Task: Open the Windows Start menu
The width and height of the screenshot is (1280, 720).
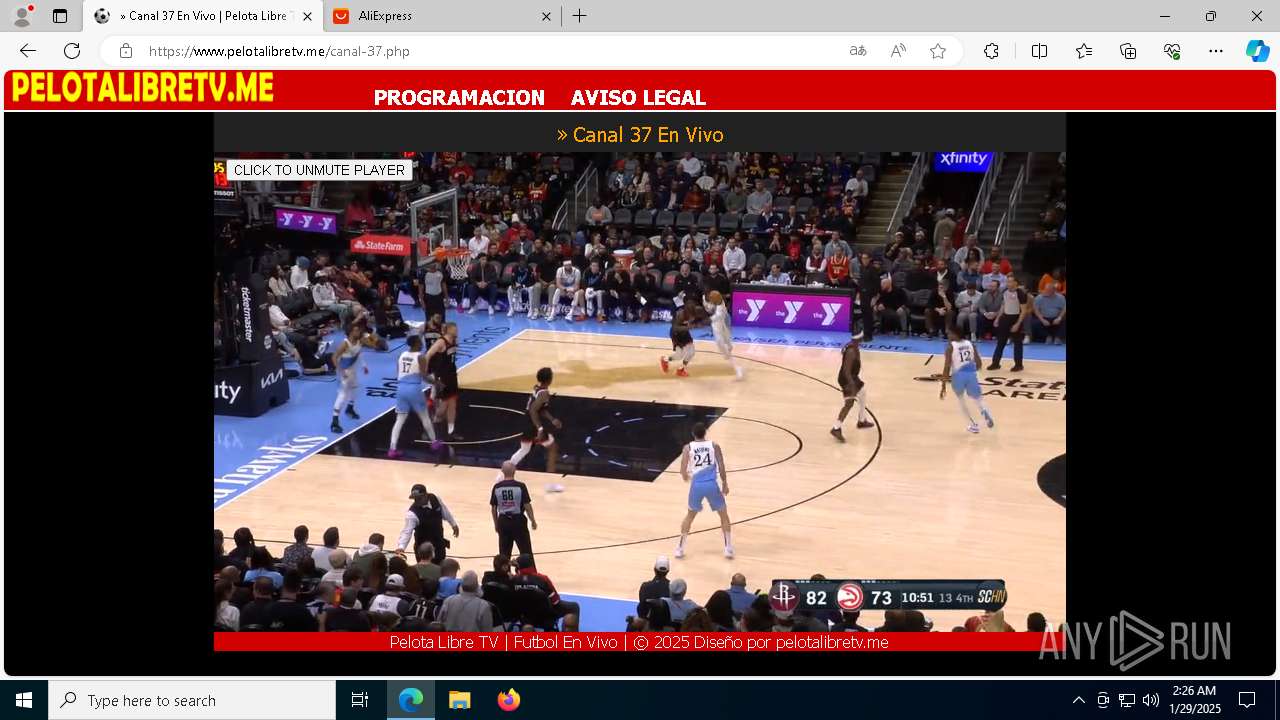Action: pyautogui.click(x=24, y=700)
